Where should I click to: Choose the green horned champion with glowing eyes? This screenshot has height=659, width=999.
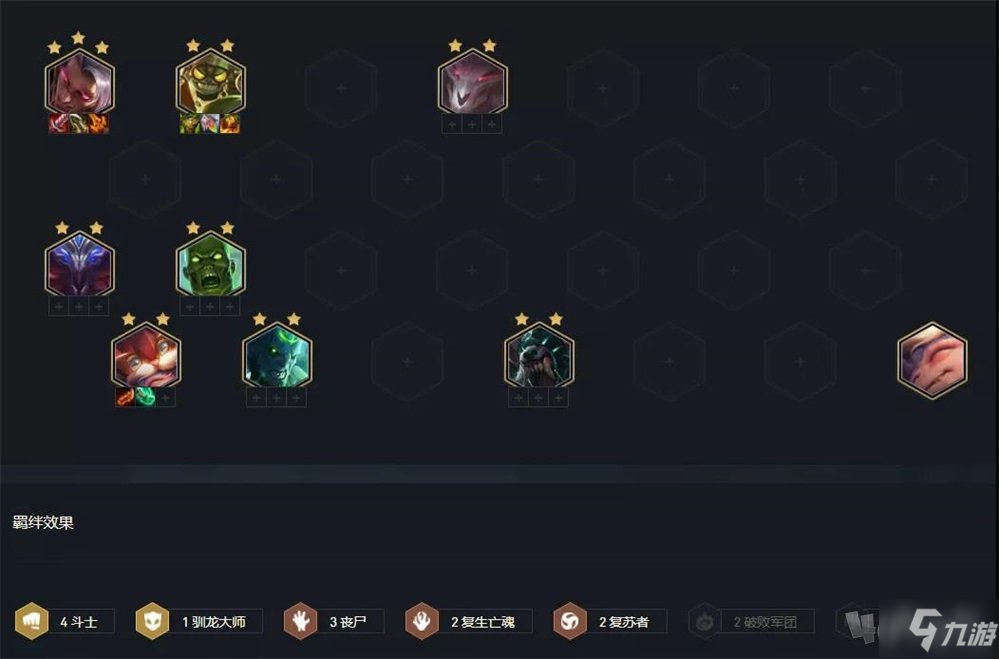[x=277, y=356]
